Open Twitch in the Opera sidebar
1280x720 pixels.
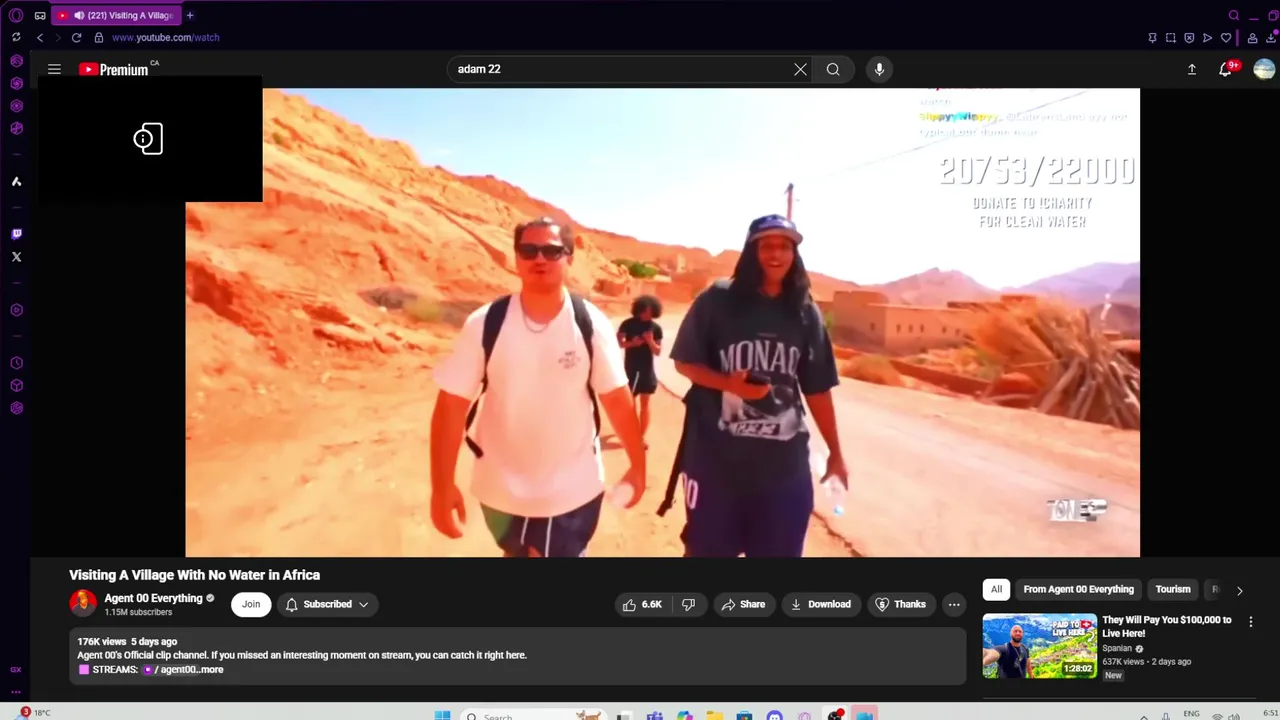[x=16, y=234]
